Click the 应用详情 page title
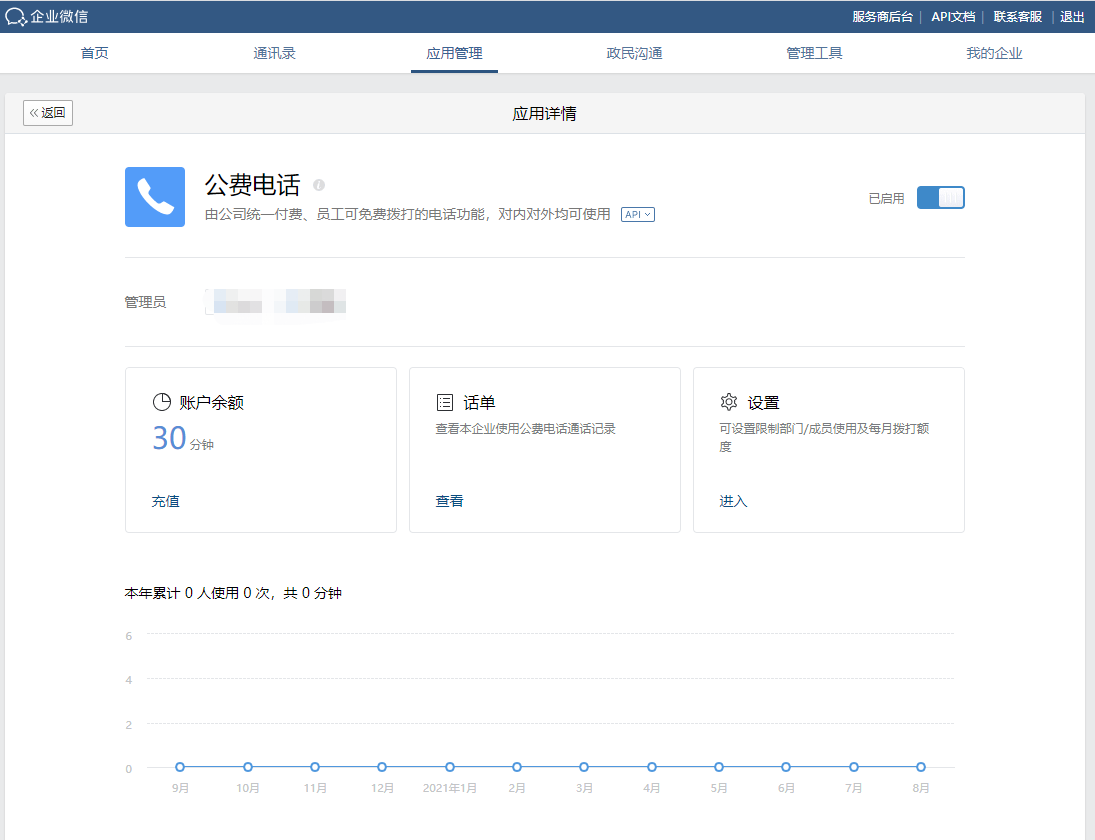Viewport: 1095px width, 840px height. coord(545,114)
